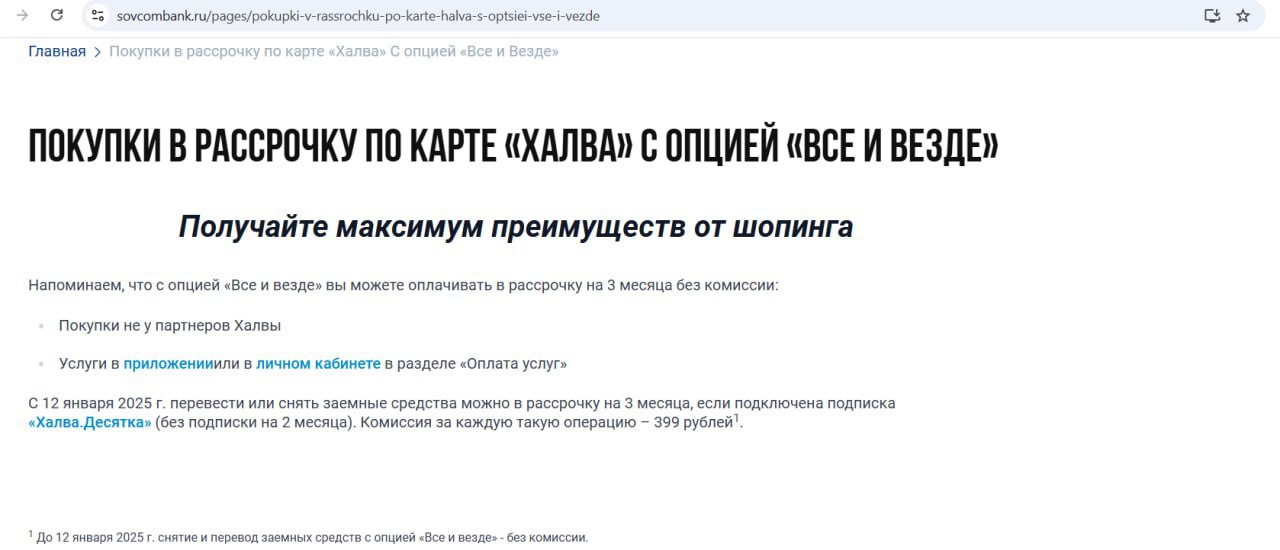This screenshot has width=1280, height=550.
Task: Open site information icon beside the URL
Action: [x=97, y=15]
